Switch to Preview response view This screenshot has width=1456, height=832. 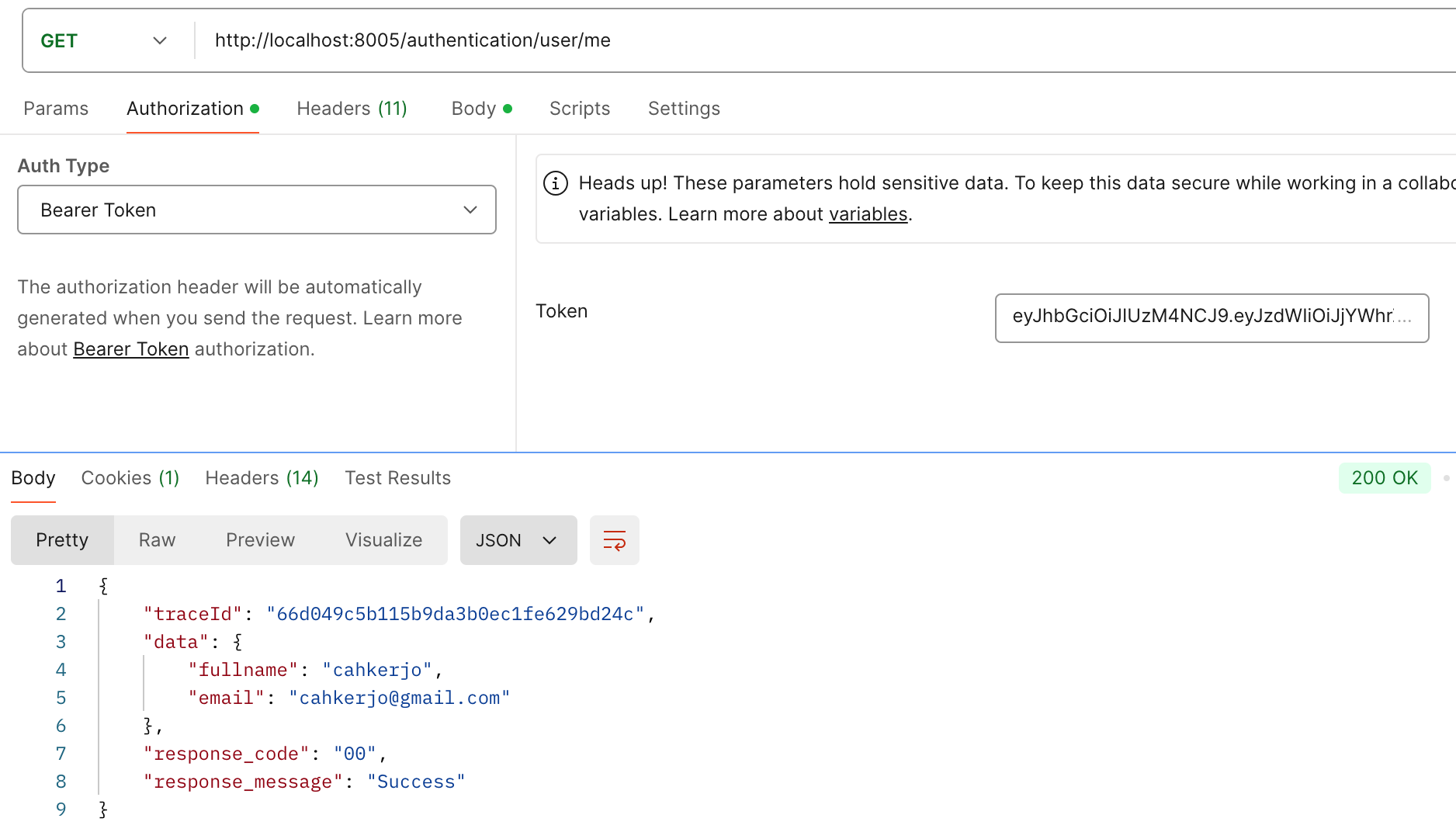click(x=260, y=540)
